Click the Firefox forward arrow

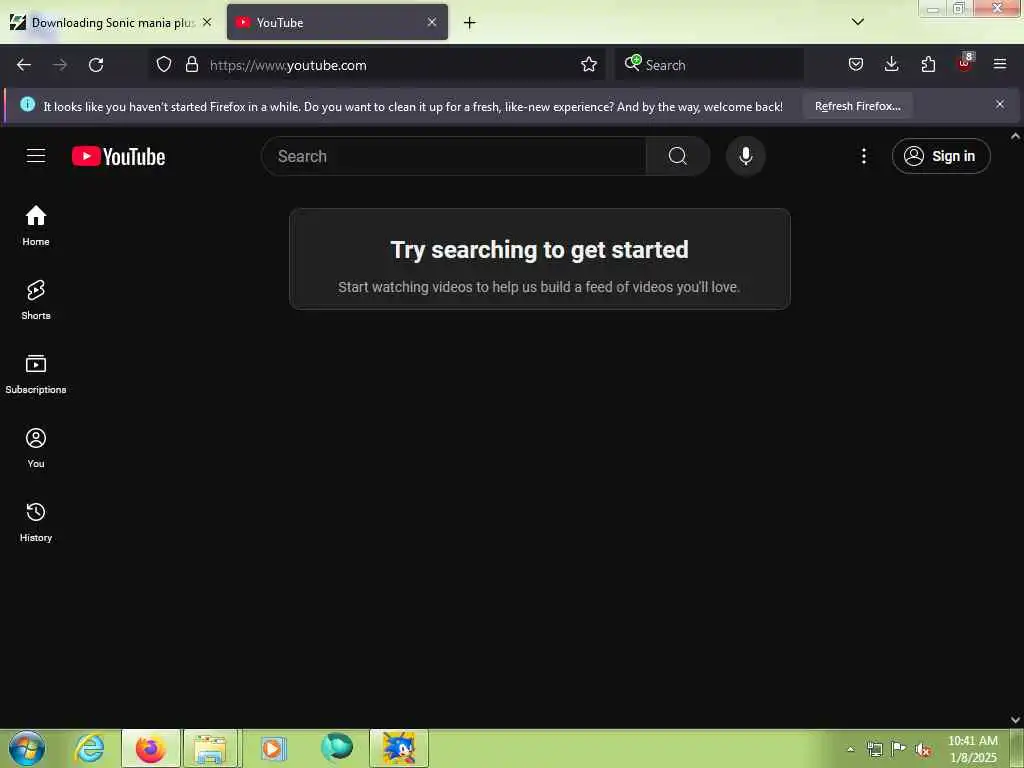pos(60,65)
